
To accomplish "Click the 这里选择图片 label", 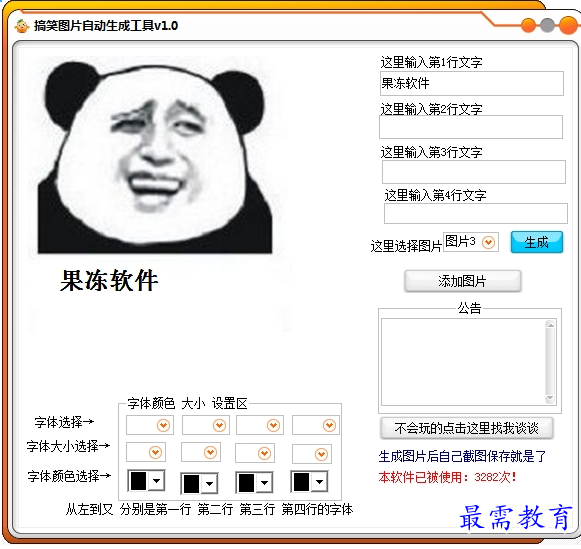I will [406, 246].
